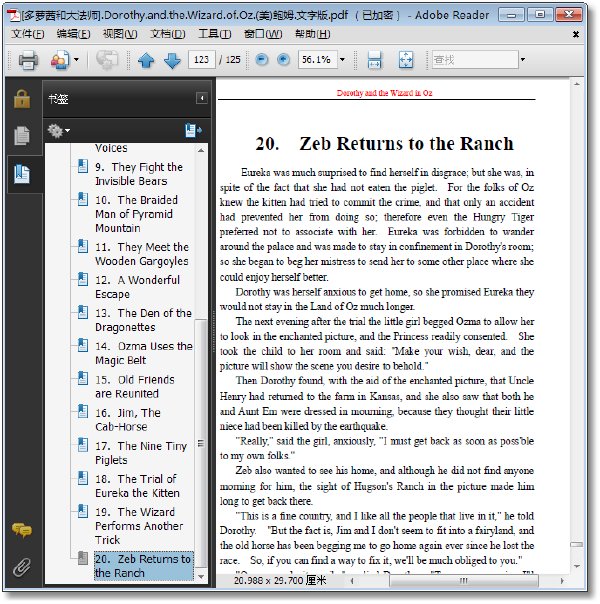This screenshot has width=600, height=604.
Task: Click the document scroll up arrow
Action: coord(577,84)
